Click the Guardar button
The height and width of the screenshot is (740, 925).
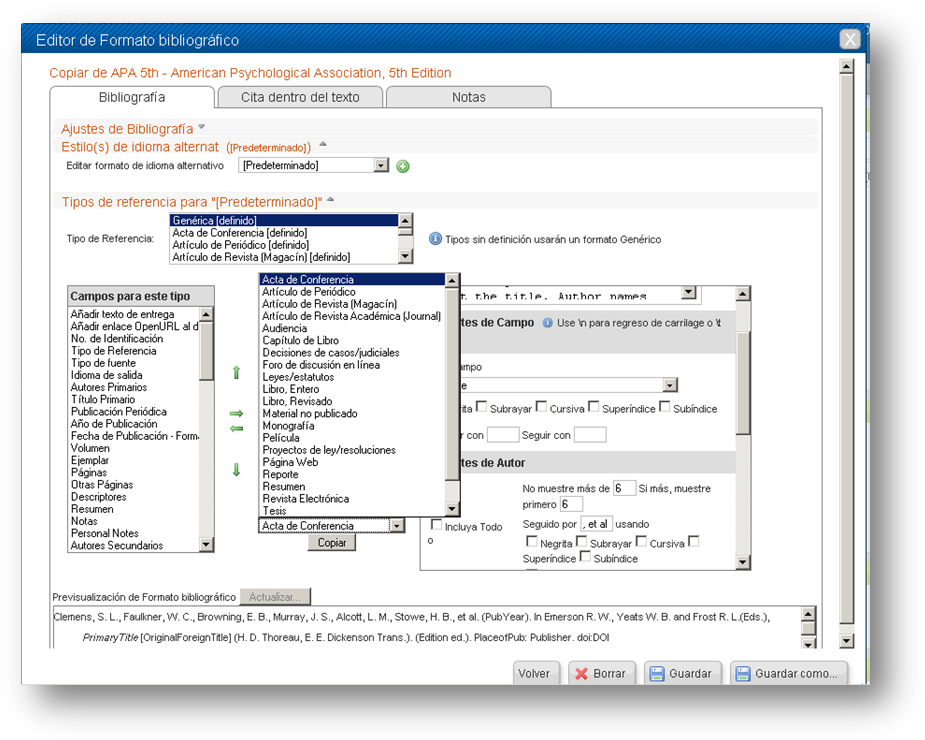pos(682,673)
